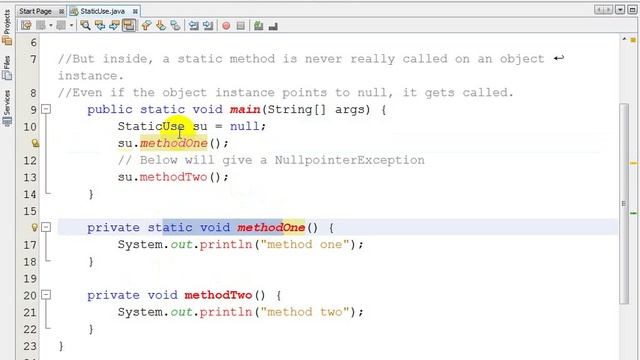The image size is (640, 360).
Task: Click the "method two" string literal
Action: (305, 312)
